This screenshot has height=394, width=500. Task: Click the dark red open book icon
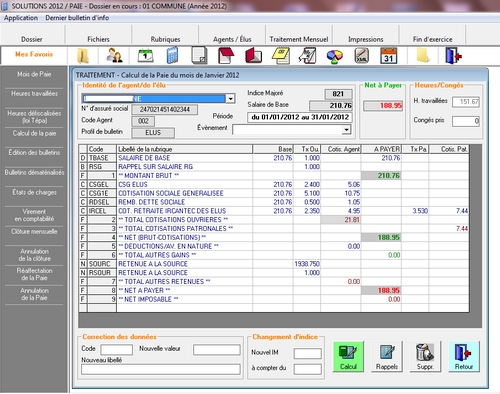click(x=253, y=55)
